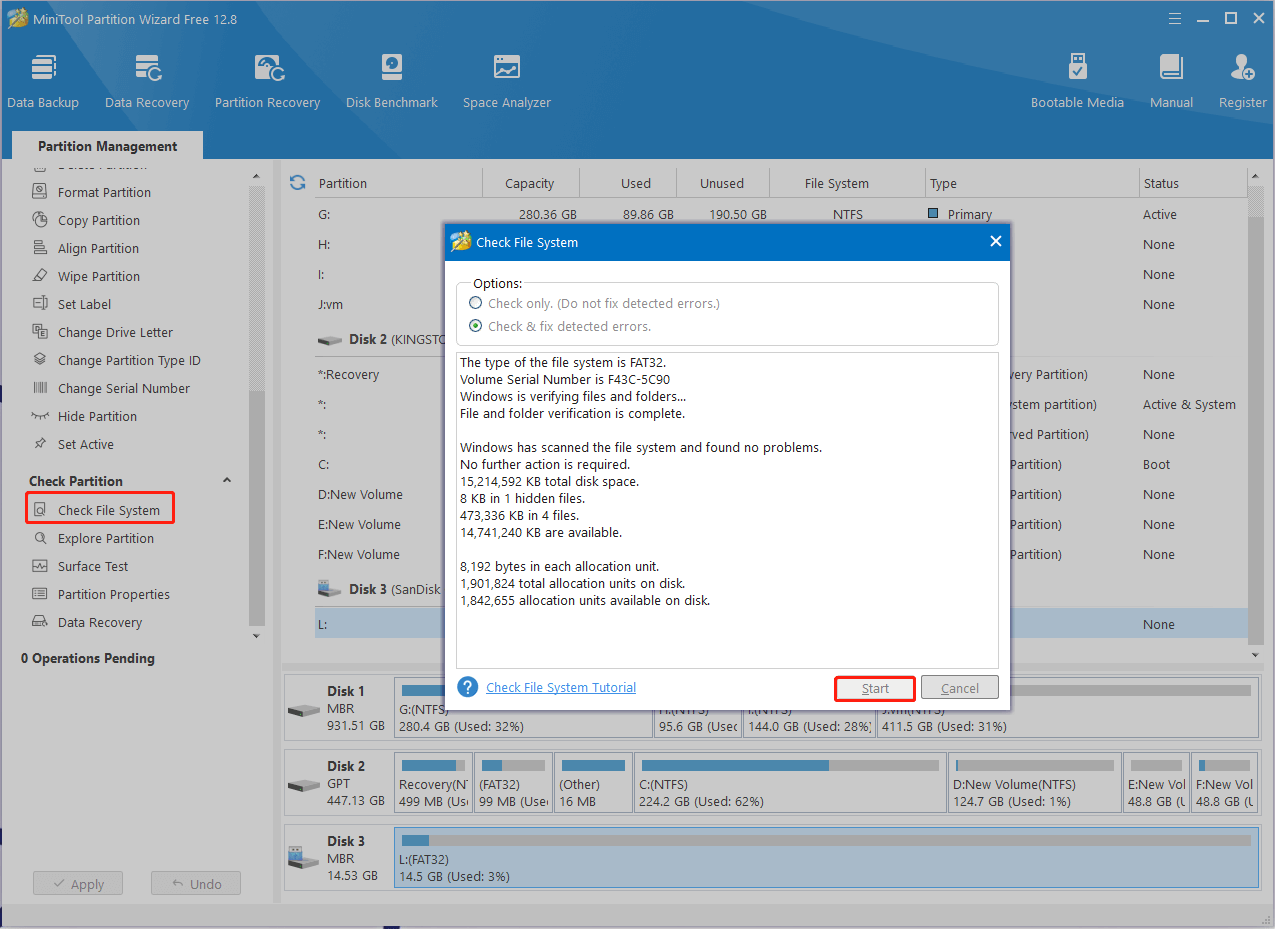Select Recovery 499 MB block in disk map
Viewport: 1275px width, 929px height.
[432, 783]
